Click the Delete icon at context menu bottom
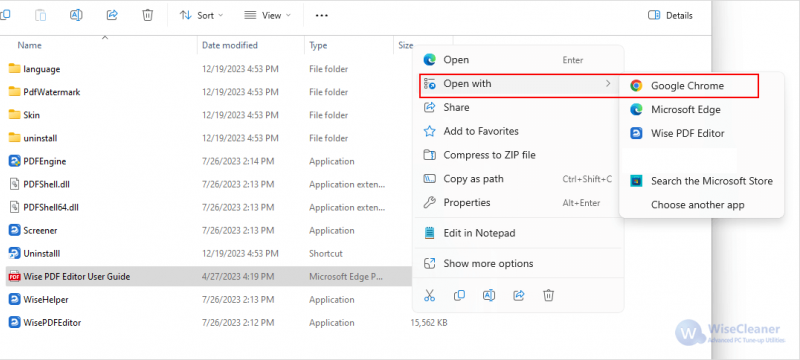The image size is (800, 360). (548, 295)
